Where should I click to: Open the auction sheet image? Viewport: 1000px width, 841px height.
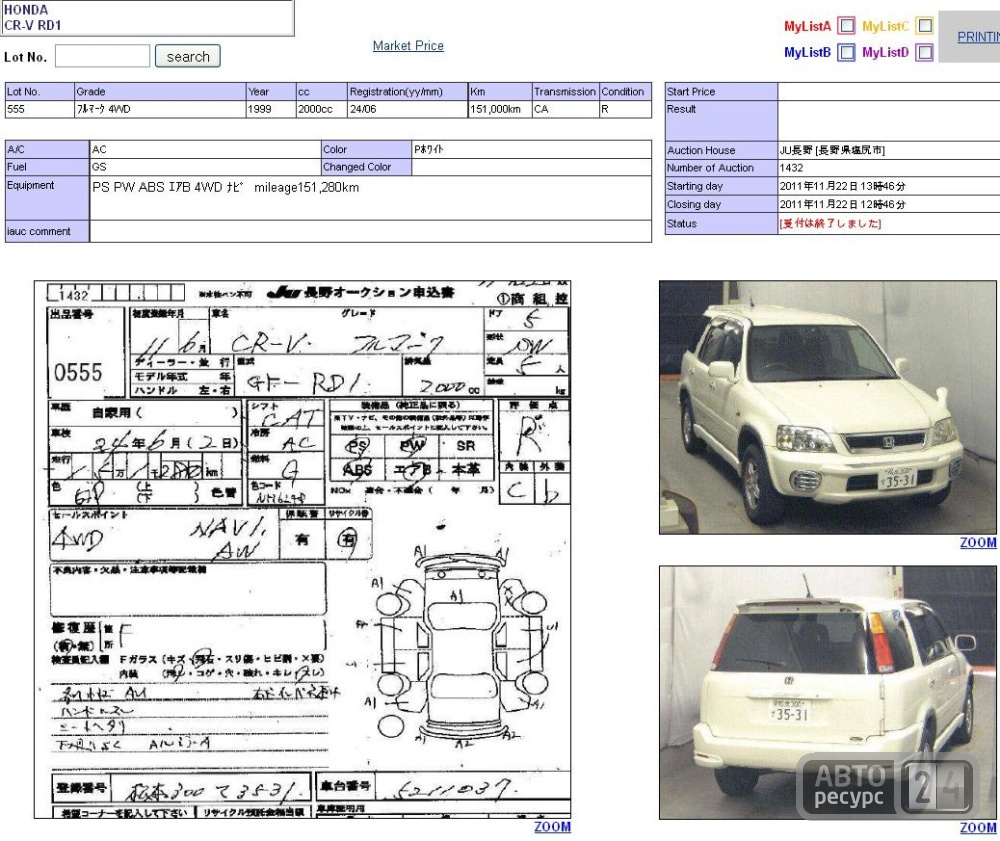pyautogui.click(x=302, y=550)
